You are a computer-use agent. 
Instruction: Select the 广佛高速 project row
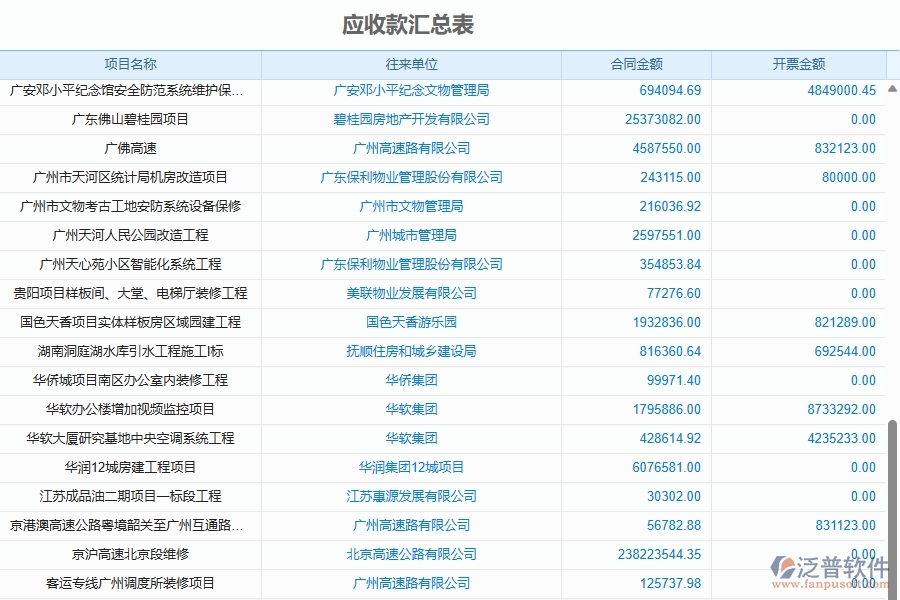coord(131,148)
